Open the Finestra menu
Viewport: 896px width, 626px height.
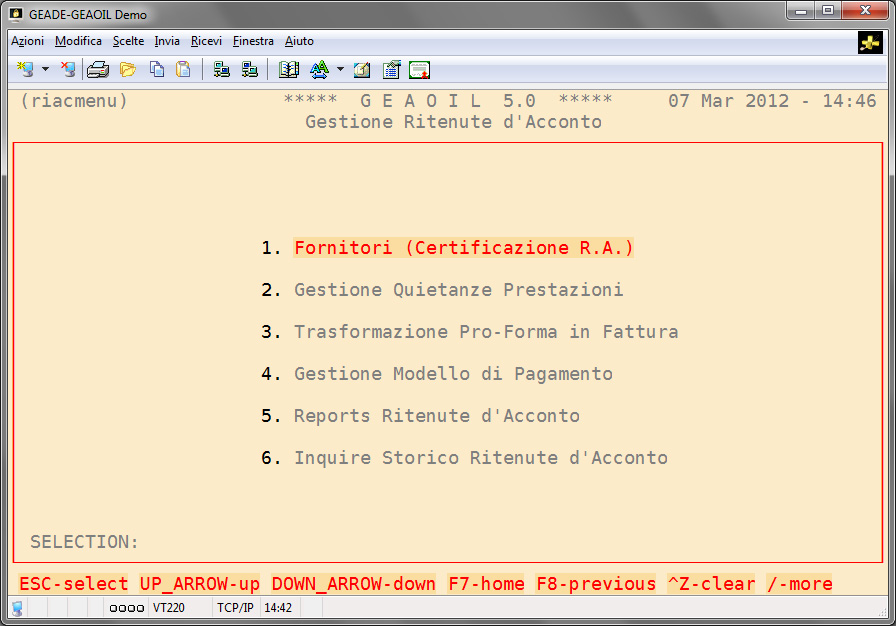tap(253, 41)
